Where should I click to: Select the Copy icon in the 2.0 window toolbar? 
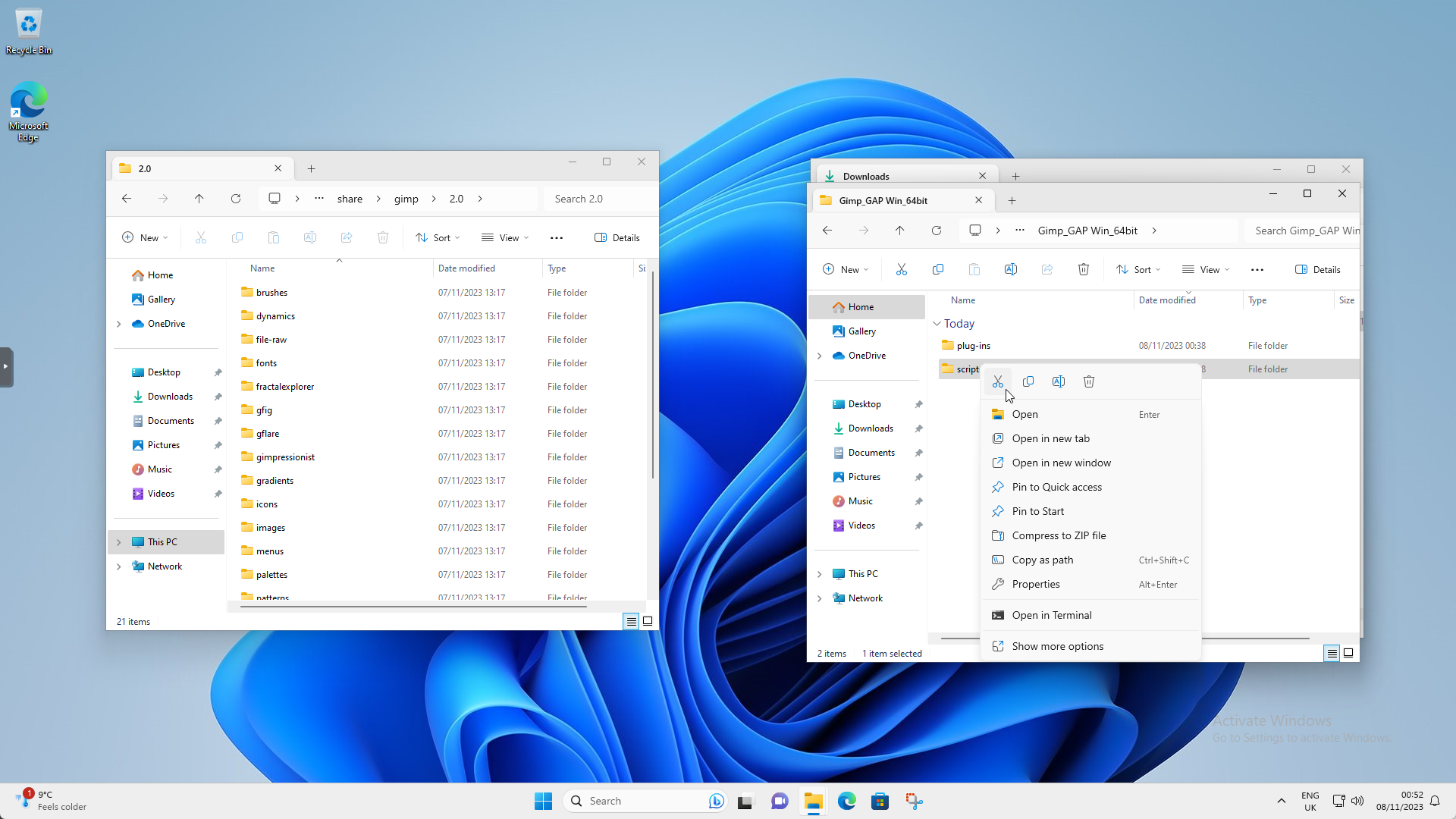237,237
